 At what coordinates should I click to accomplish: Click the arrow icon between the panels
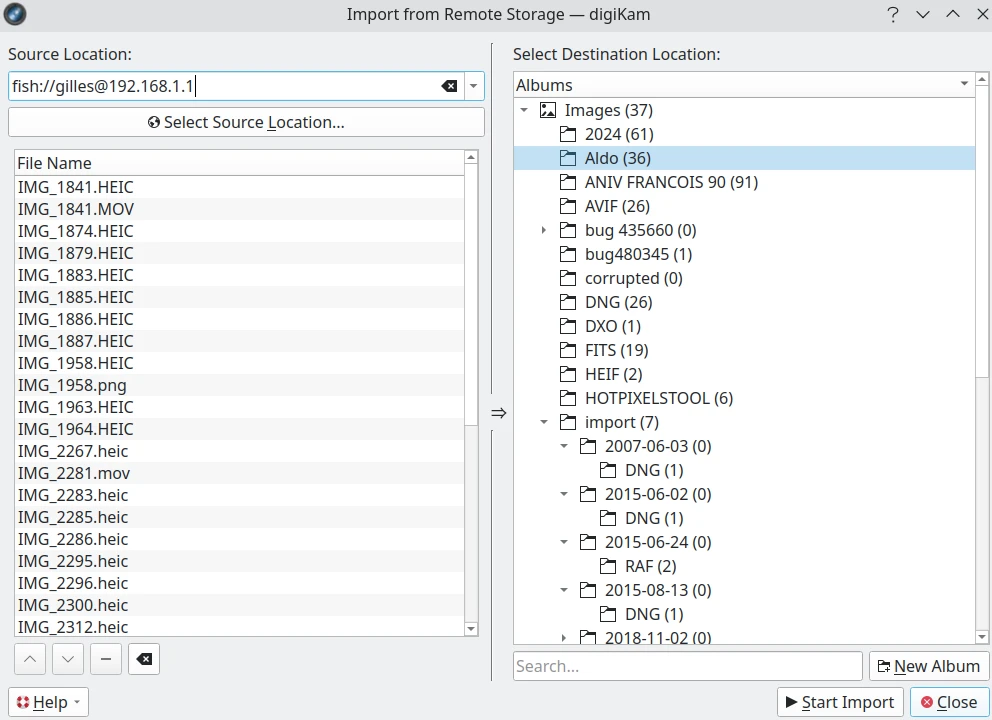[498, 412]
